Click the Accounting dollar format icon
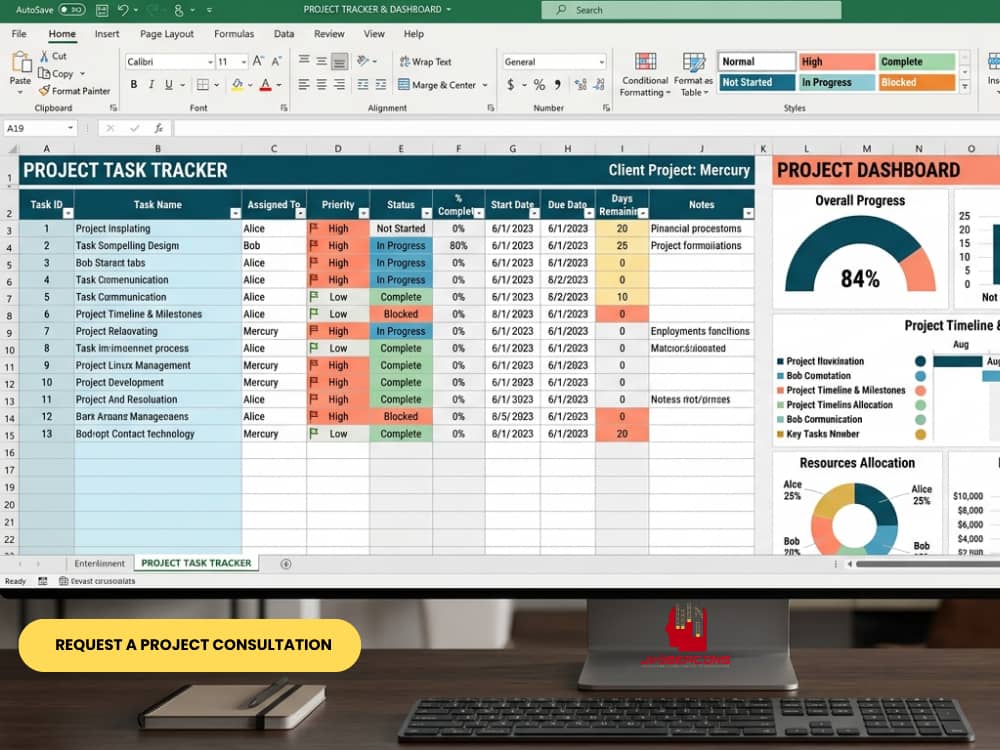The image size is (1000, 750). coord(511,84)
